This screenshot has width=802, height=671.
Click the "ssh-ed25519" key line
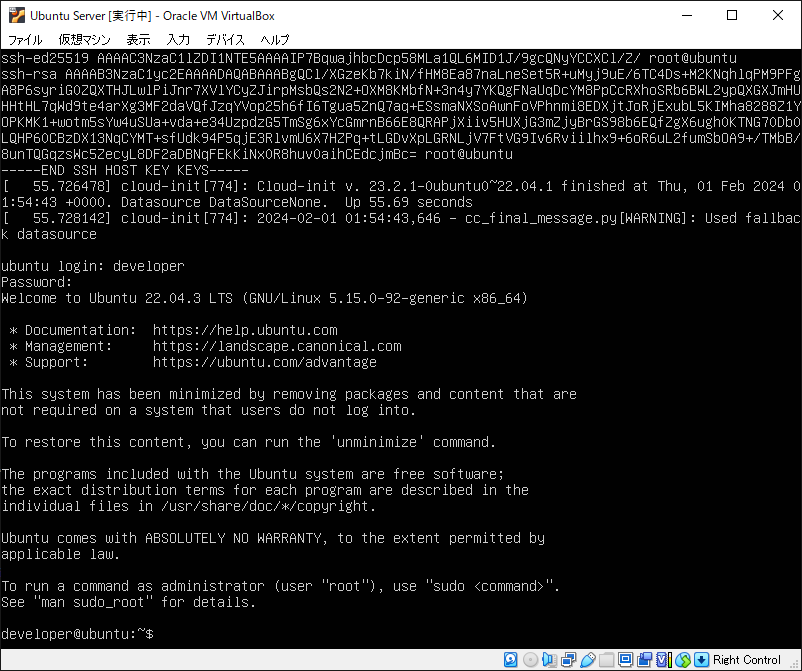pyautogui.click(x=369, y=58)
